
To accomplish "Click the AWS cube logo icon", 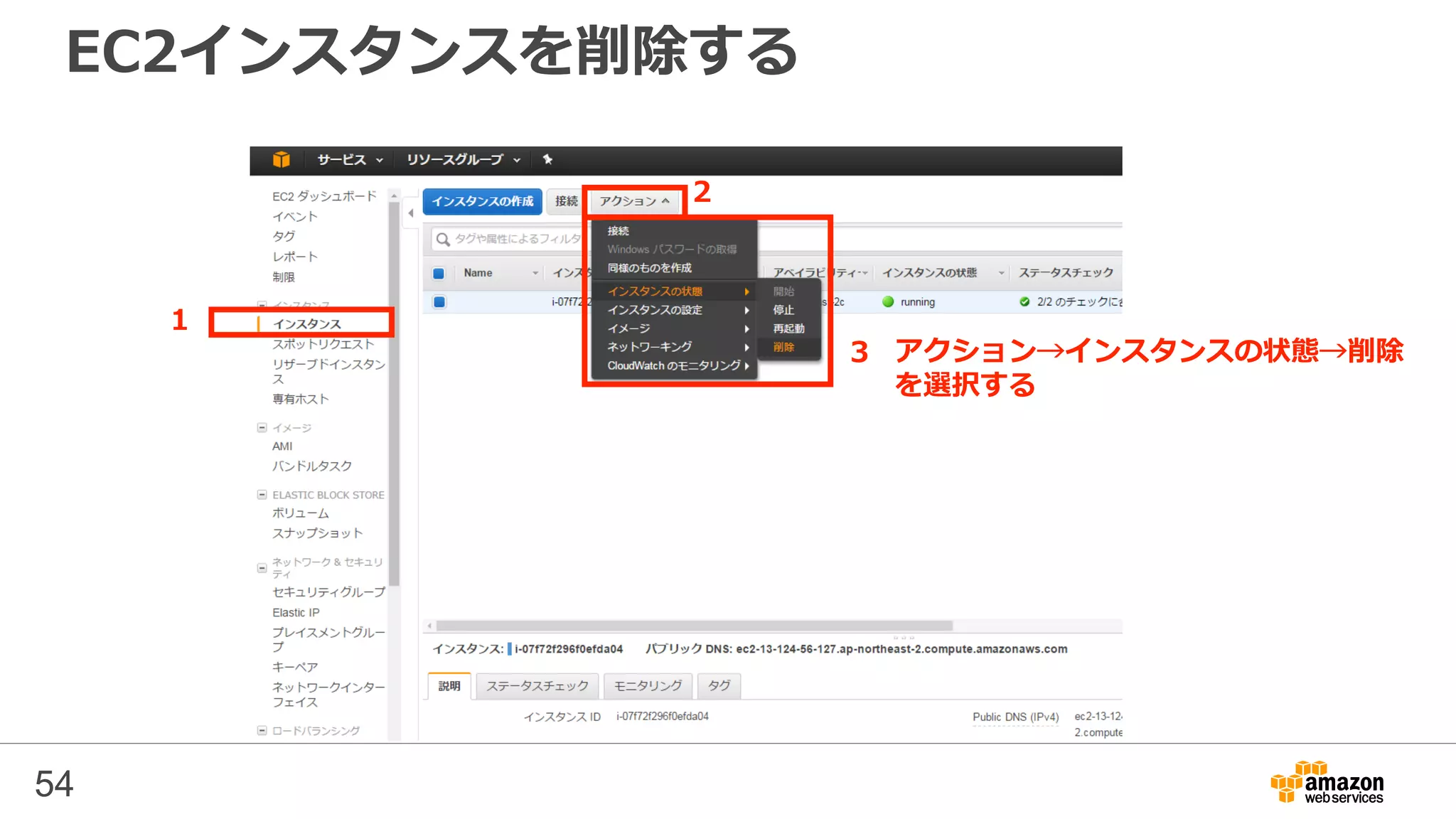I will click(282, 159).
